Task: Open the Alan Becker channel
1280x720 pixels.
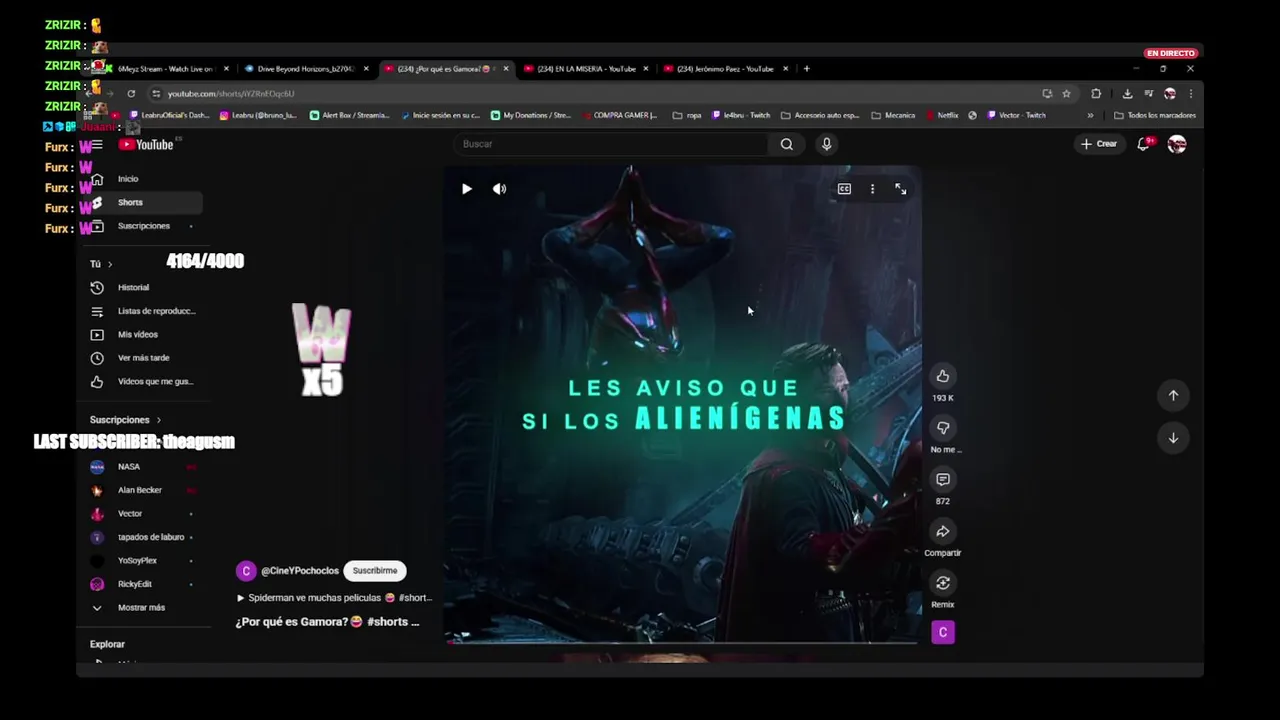Action: tap(140, 490)
